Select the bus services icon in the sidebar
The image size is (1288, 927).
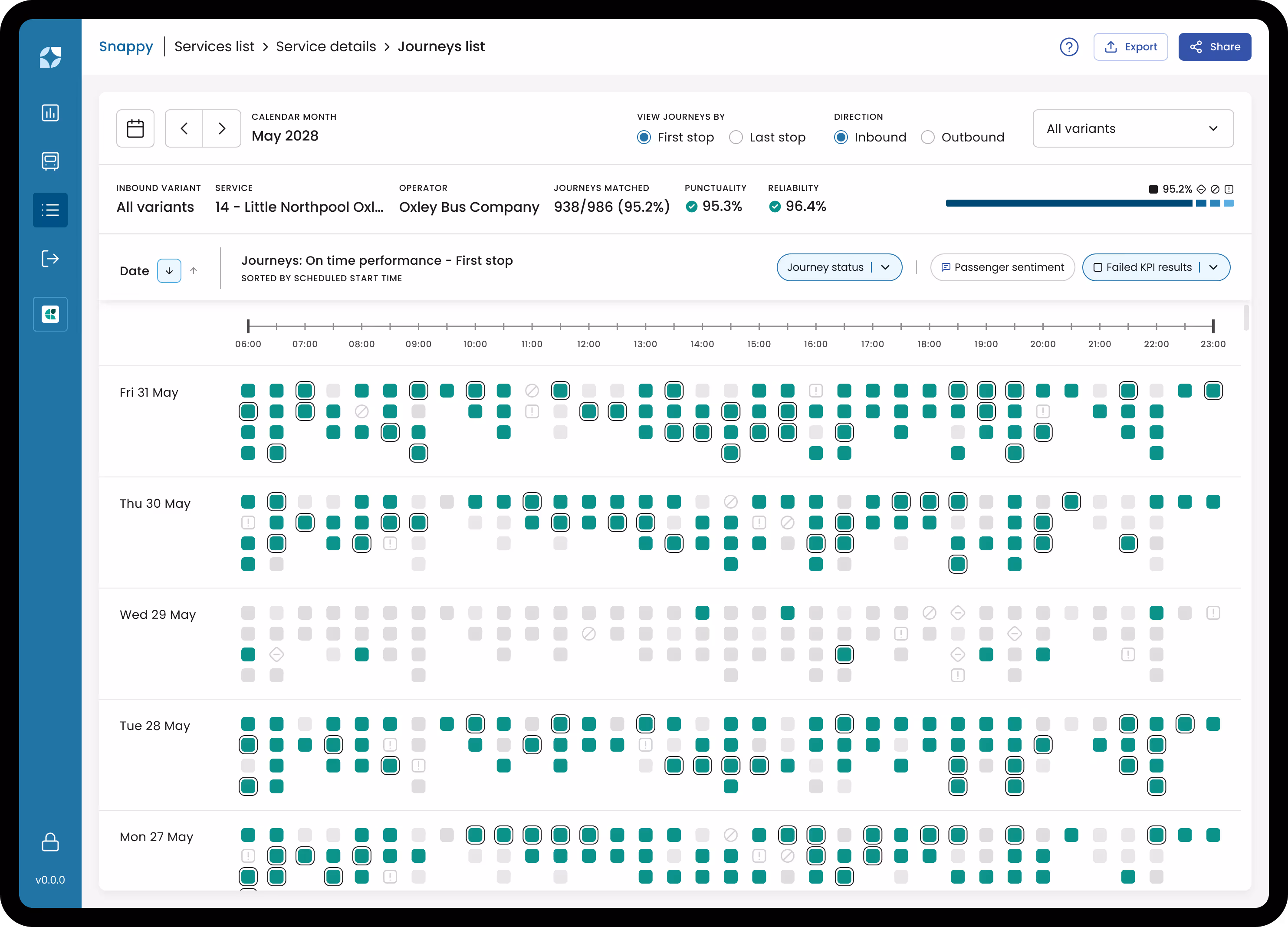pos(50,161)
